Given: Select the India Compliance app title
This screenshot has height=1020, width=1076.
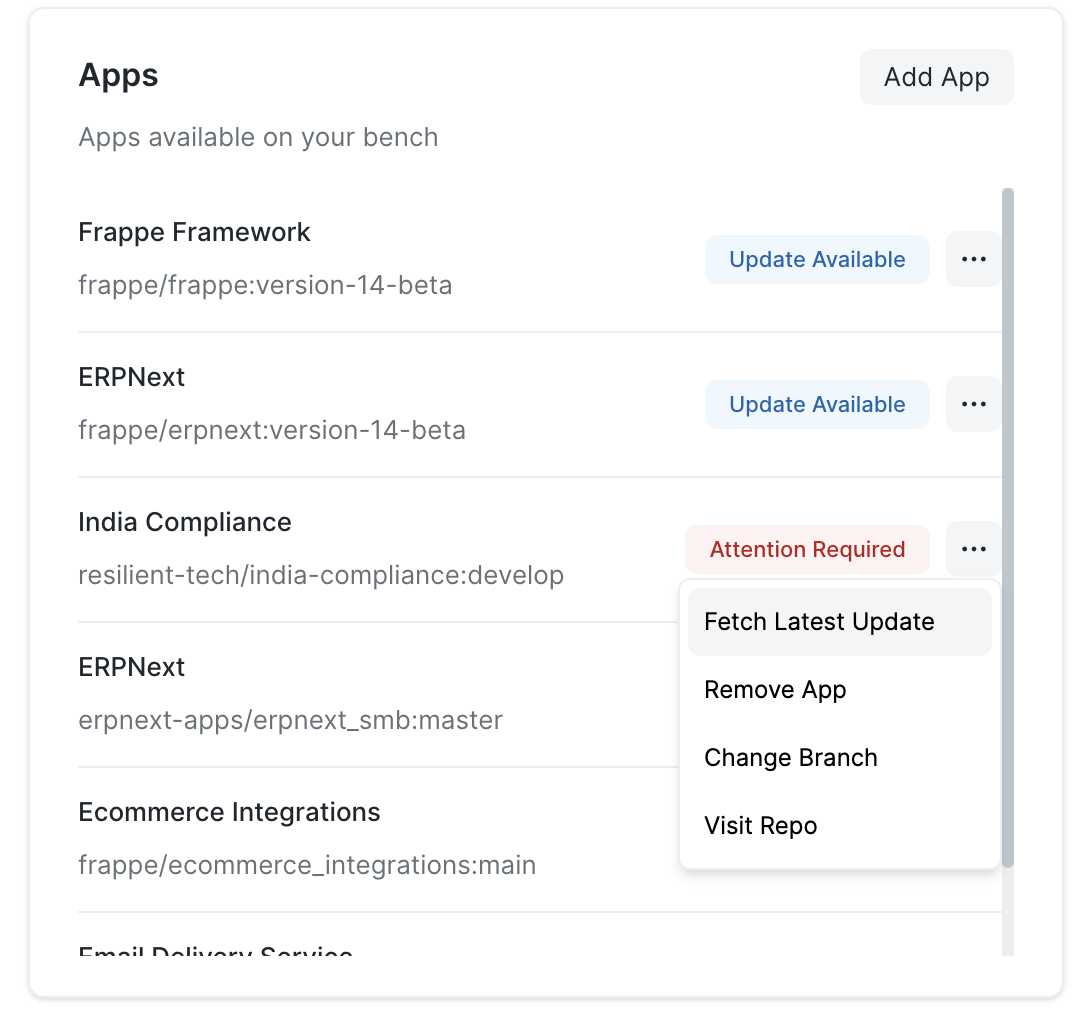Looking at the screenshot, I should (x=185, y=522).
